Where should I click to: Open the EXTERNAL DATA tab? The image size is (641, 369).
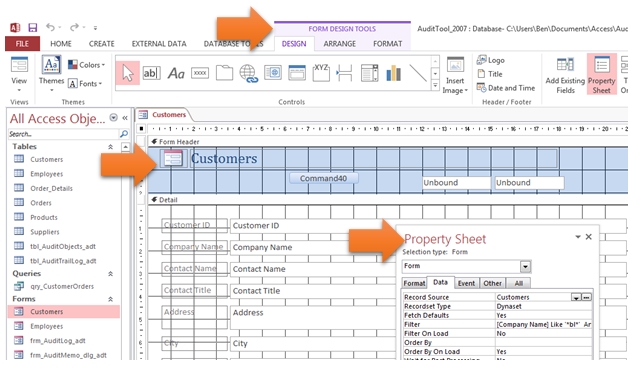(x=159, y=44)
